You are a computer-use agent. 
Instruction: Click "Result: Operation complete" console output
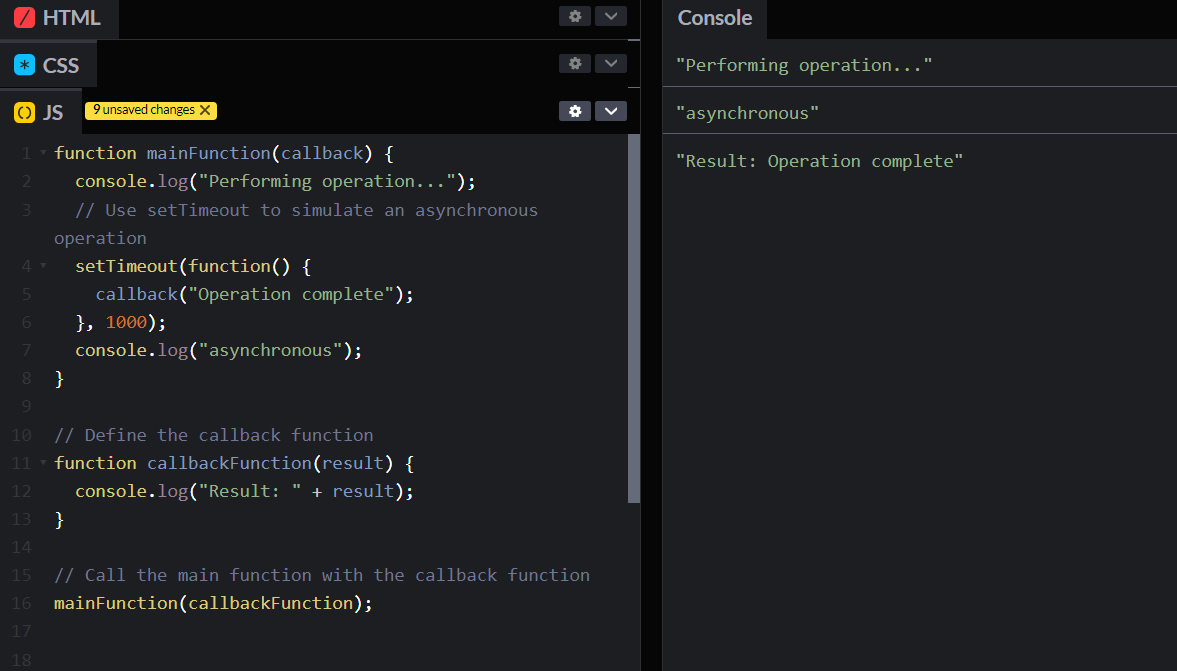(x=819, y=161)
